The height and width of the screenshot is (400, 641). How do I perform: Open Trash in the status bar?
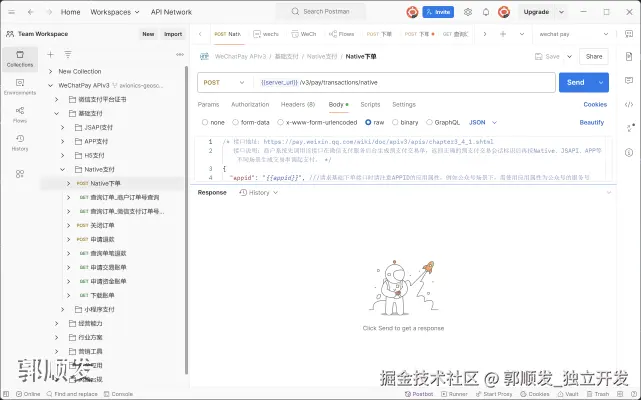coord(598,394)
